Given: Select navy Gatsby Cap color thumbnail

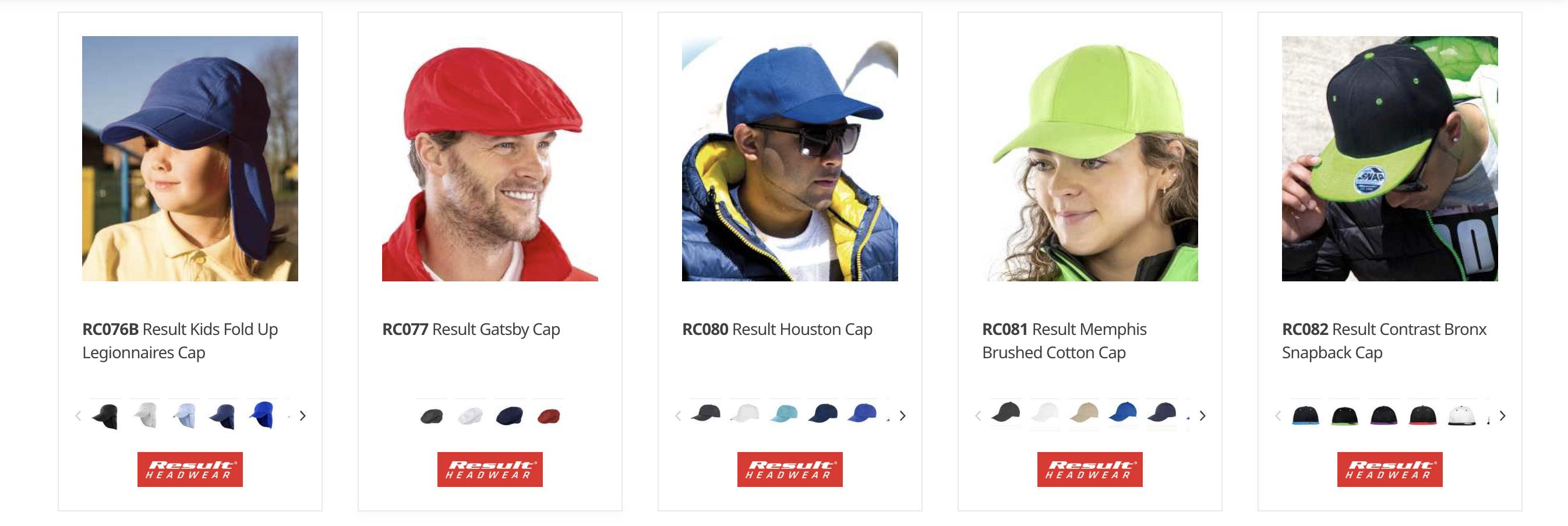Looking at the screenshot, I should pos(510,416).
